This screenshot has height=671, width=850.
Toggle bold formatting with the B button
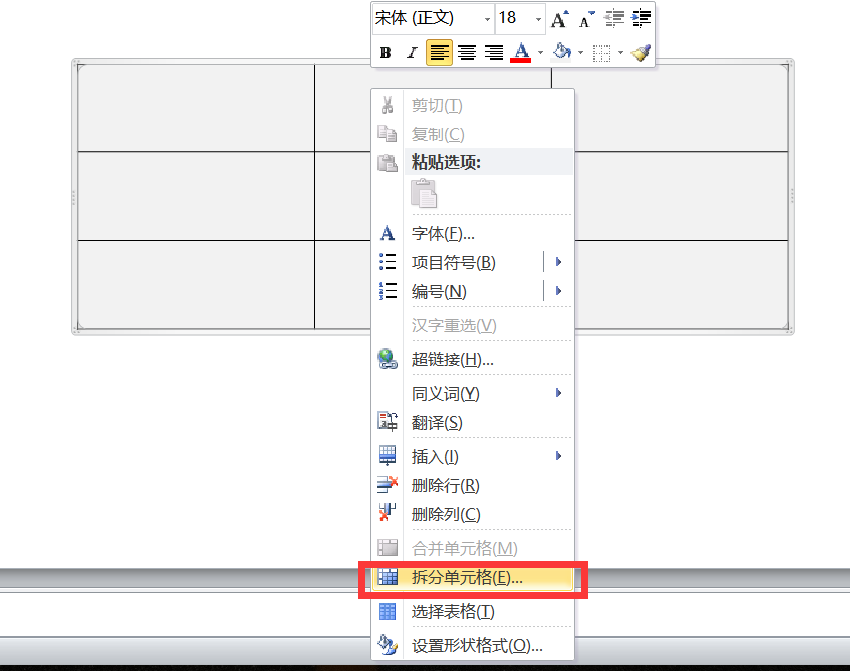coord(387,51)
